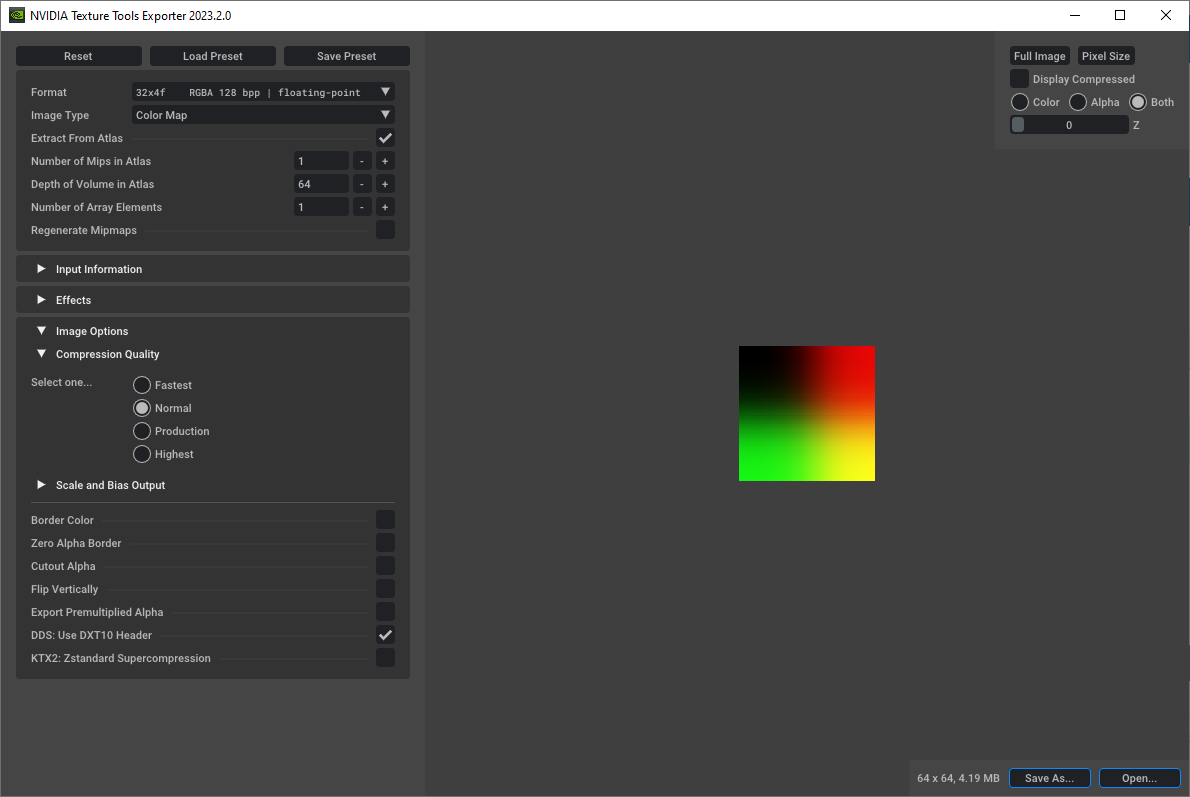The height and width of the screenshot is (797, 1190).
Task: Decrease Number of Array Elements
Action: [361, 207]
